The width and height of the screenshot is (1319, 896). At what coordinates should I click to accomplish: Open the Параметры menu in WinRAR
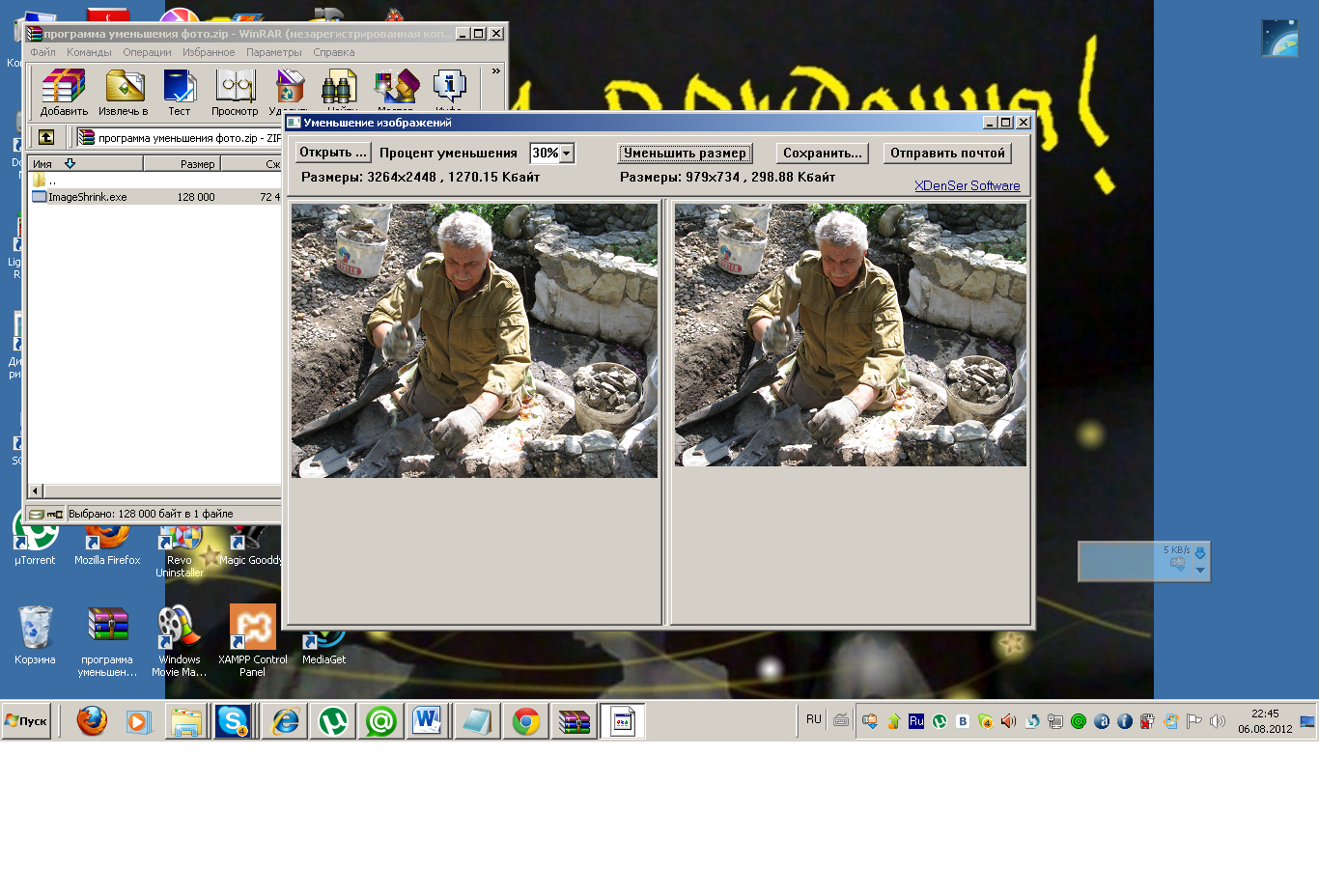274,52
